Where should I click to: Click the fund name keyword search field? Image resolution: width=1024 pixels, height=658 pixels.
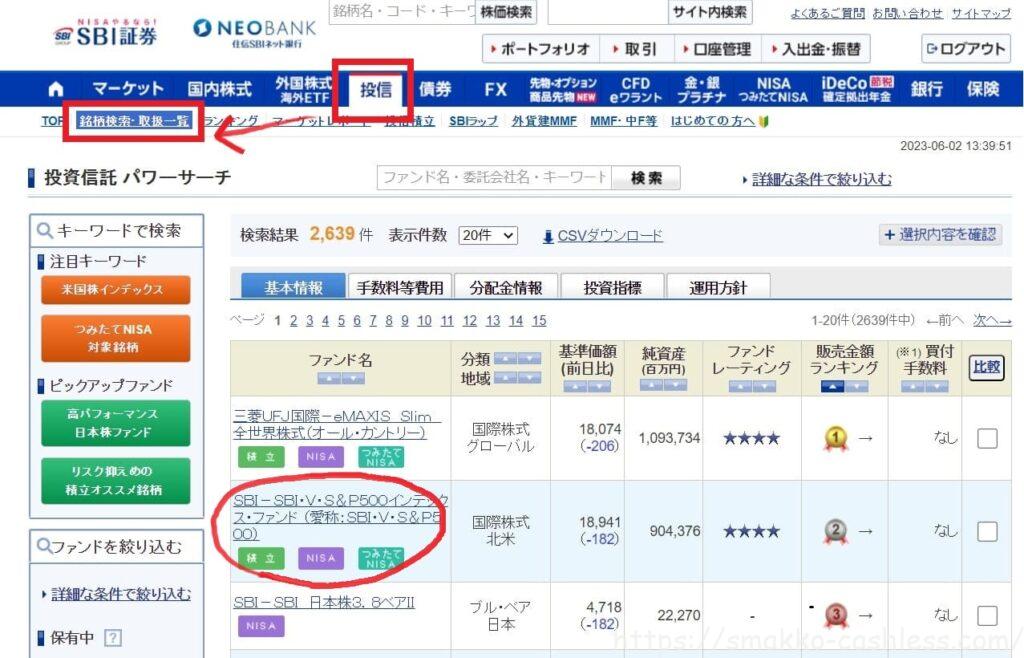[x=493, y=178]
